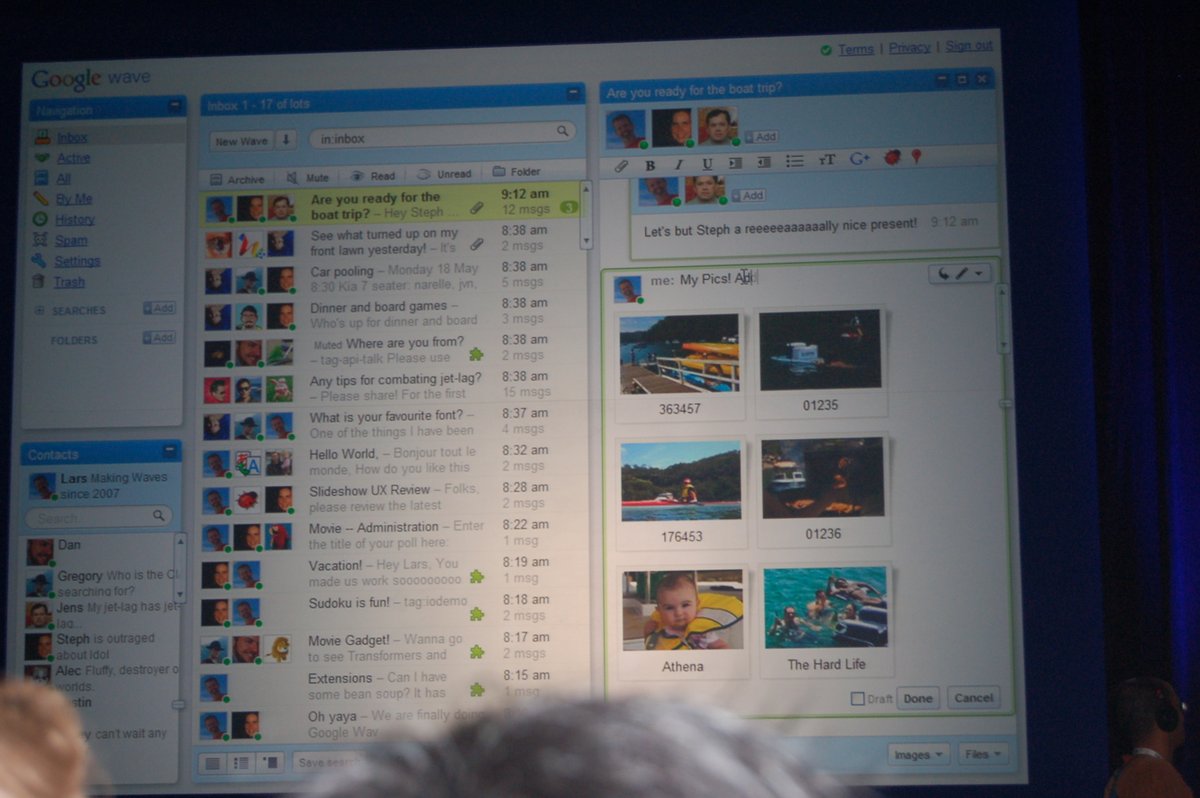
Task: Apply bold formatting in the wave editor
Action: pos(650,164)
